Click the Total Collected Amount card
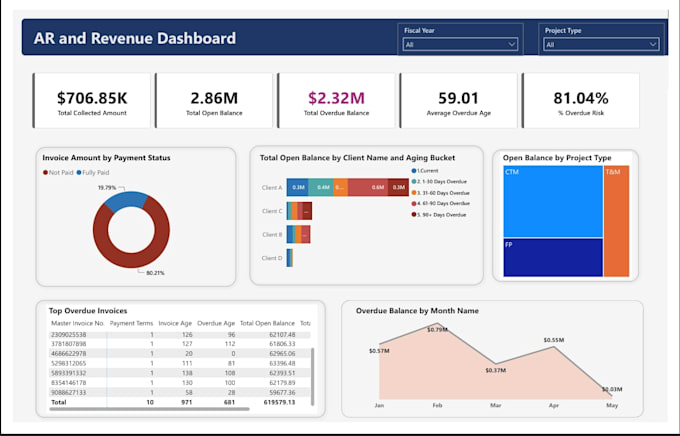680x436 pixels. click(x=92, y=101)
